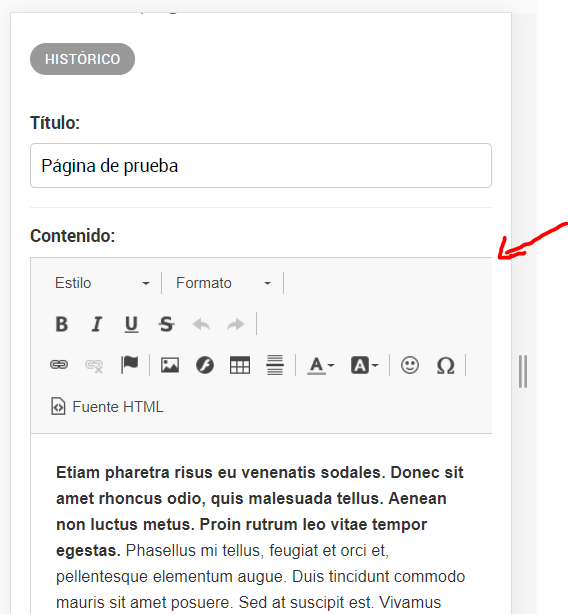Viewport: 568px width, 614px height.
Task: Expand the Formato dropdown
Action: tap(223, 283)
